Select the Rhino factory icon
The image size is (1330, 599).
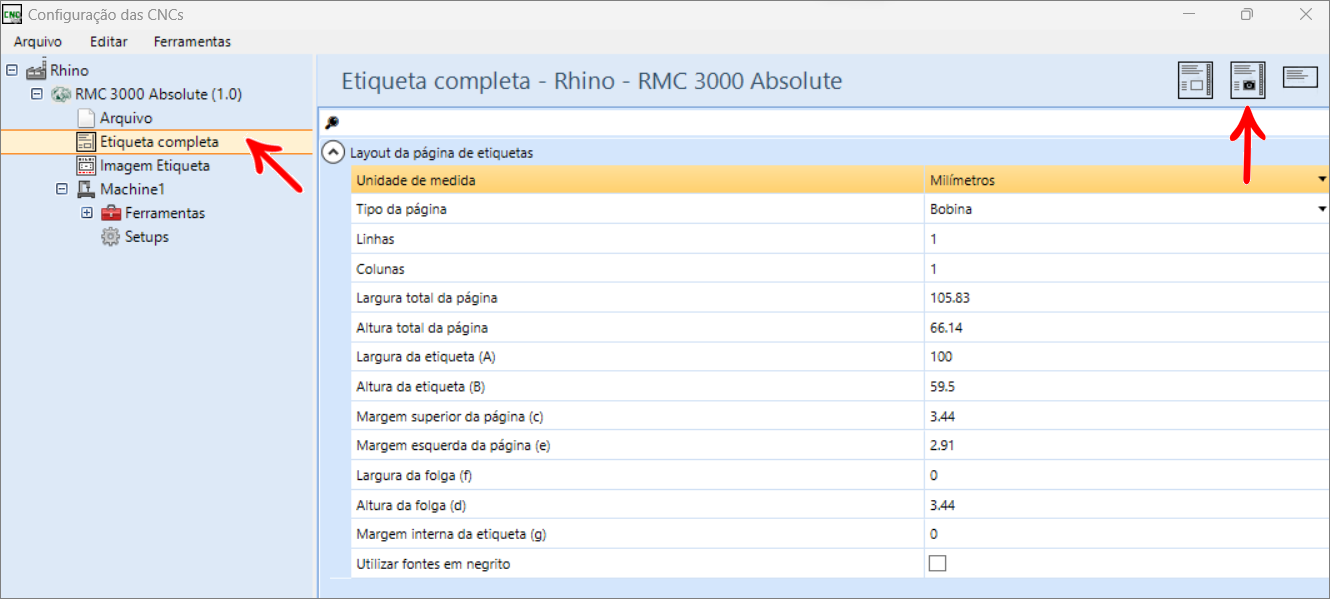pos(36,70)
